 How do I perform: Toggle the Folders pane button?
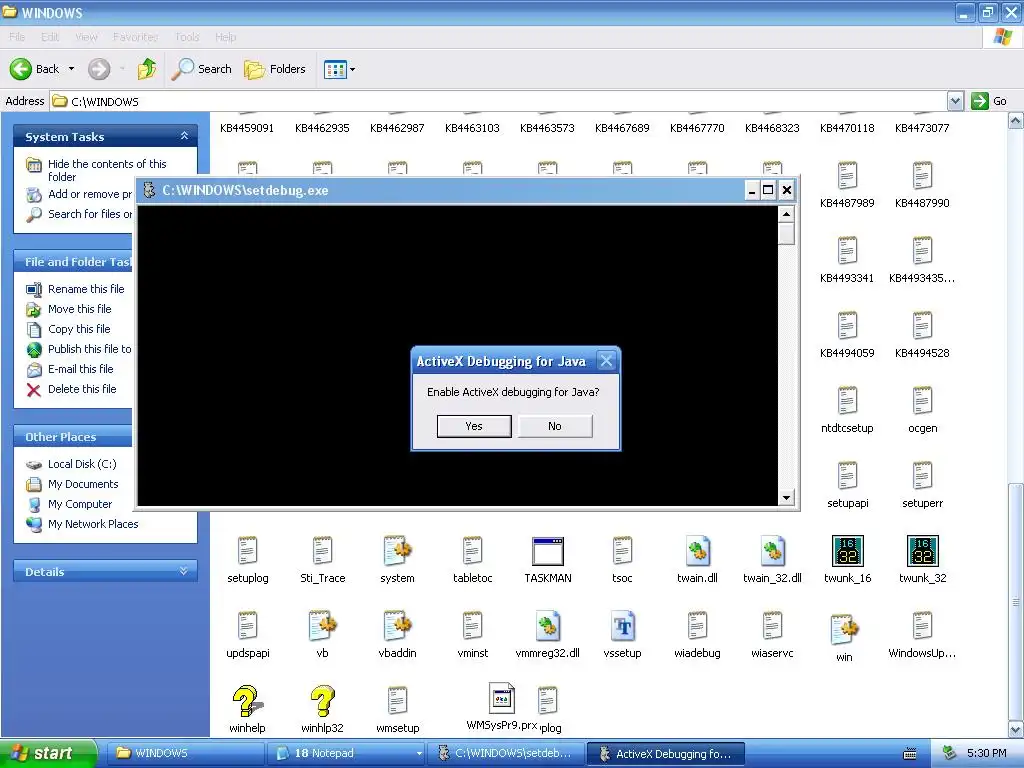coord(275,69)
